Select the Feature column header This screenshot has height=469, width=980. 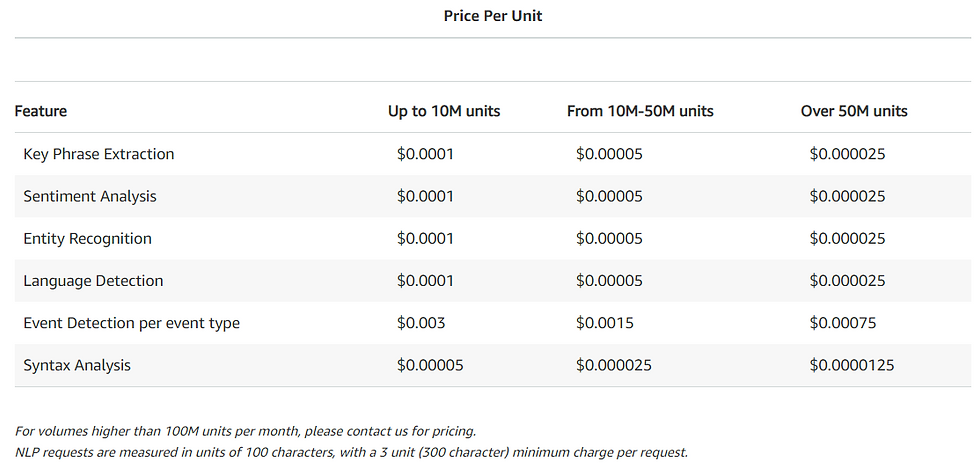[x=41, y=111]
